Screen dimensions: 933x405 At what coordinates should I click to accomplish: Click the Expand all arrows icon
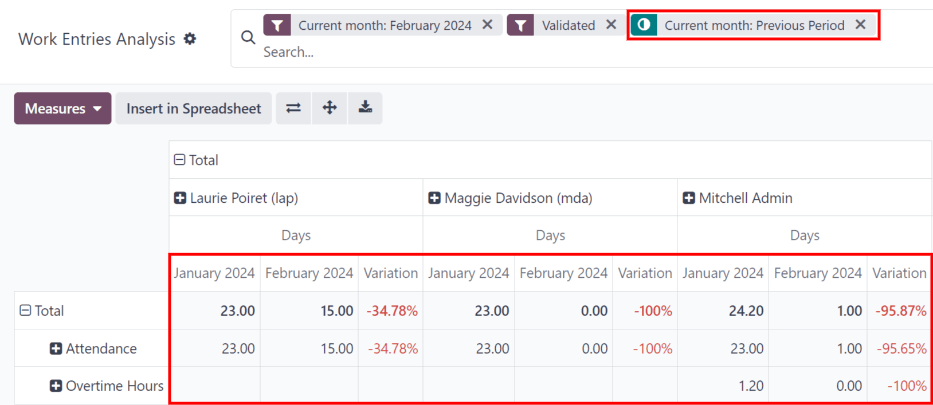329,108
